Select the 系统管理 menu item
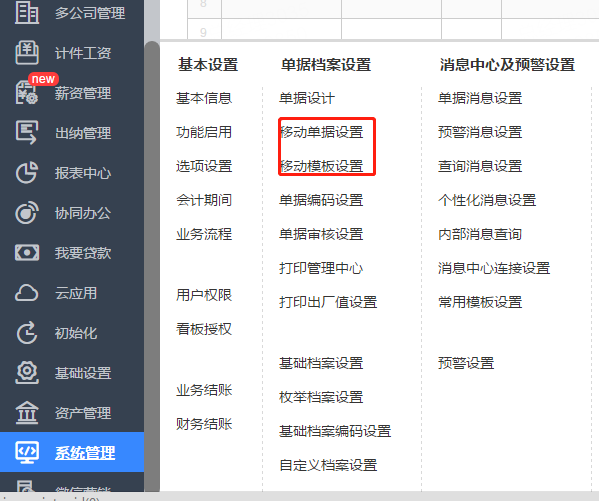 pyautogui.click(x=72, y=452)
